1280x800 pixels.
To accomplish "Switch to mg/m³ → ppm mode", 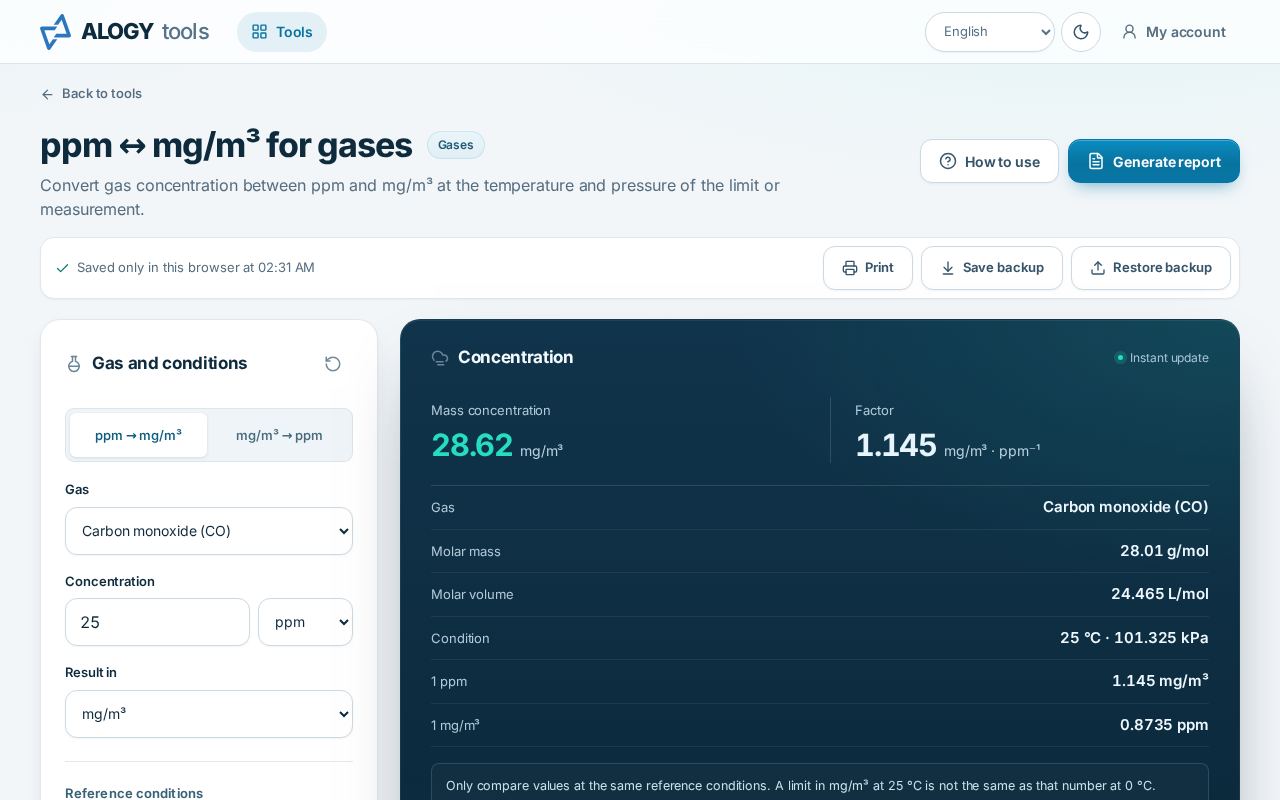I will (279, 435).
